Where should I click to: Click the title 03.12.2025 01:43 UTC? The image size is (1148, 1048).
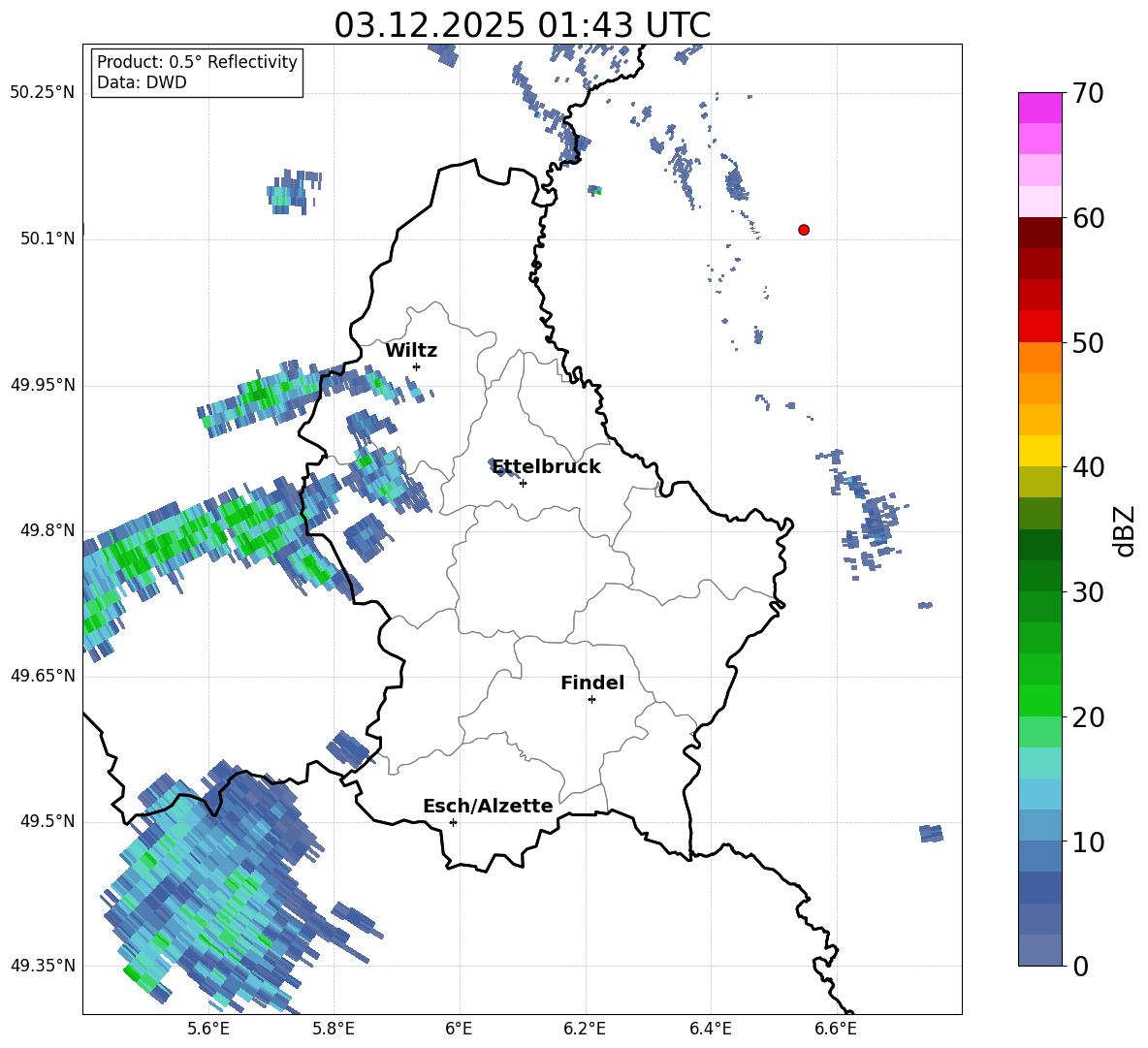click(523, 25)
